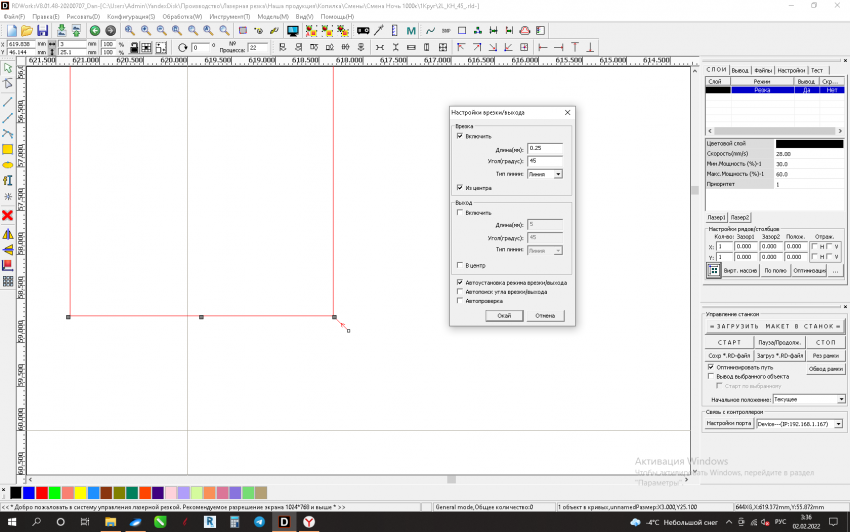Click the № Процесса input field
This screenshot has height=532, width=850.
pos(258,48)
